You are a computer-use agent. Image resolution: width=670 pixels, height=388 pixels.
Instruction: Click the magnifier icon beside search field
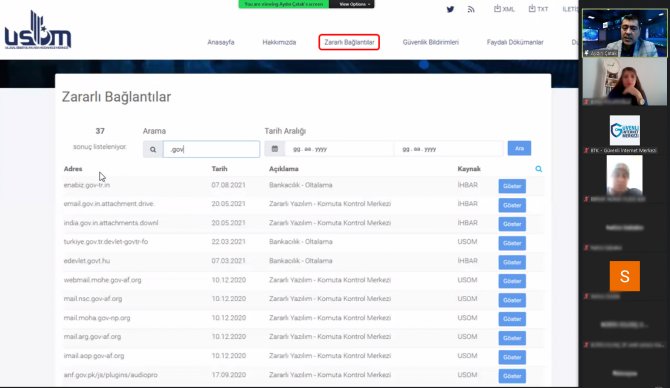coord(153,150)
